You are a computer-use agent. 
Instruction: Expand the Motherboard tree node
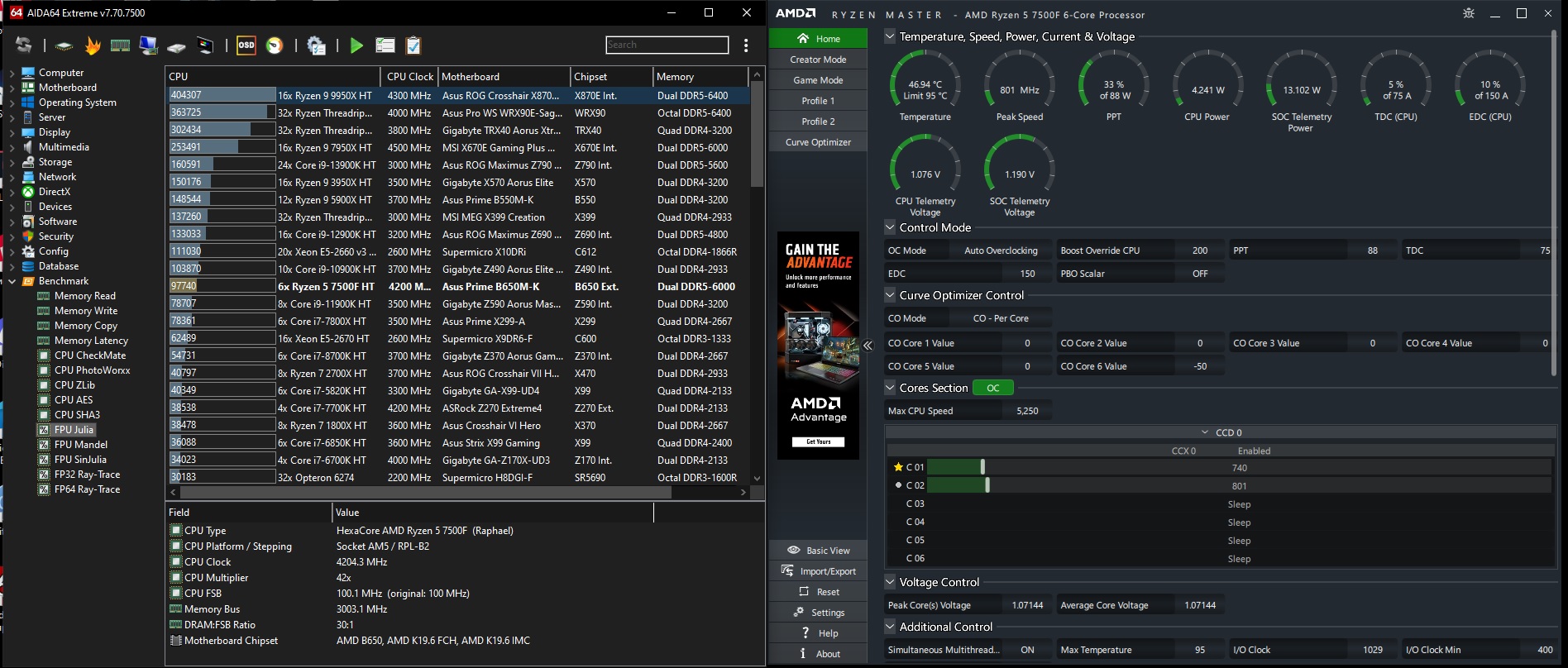[x=12, y=88]
